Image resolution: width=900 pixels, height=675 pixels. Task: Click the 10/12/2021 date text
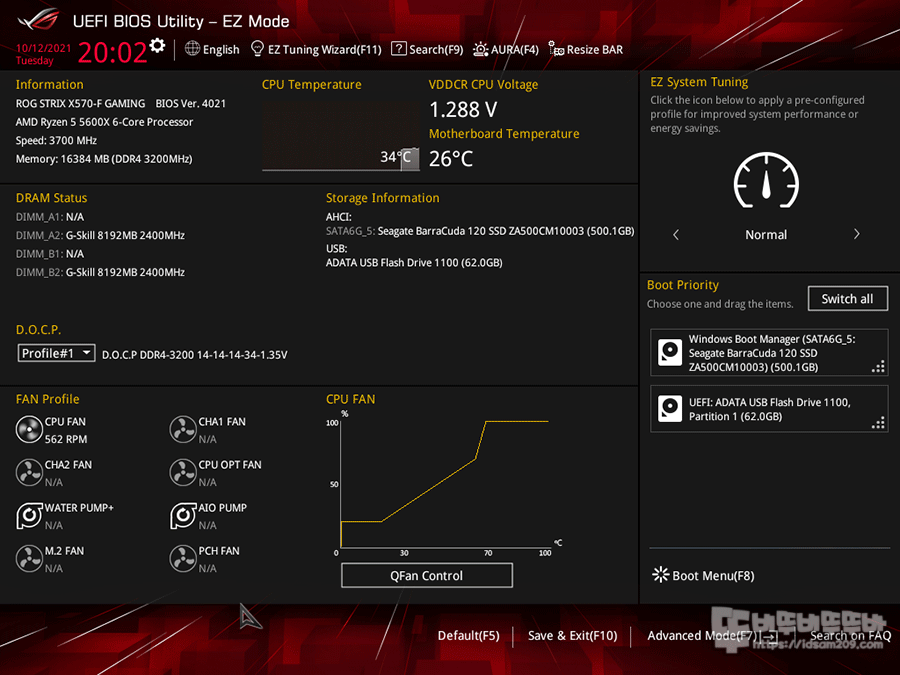(44, 48)
